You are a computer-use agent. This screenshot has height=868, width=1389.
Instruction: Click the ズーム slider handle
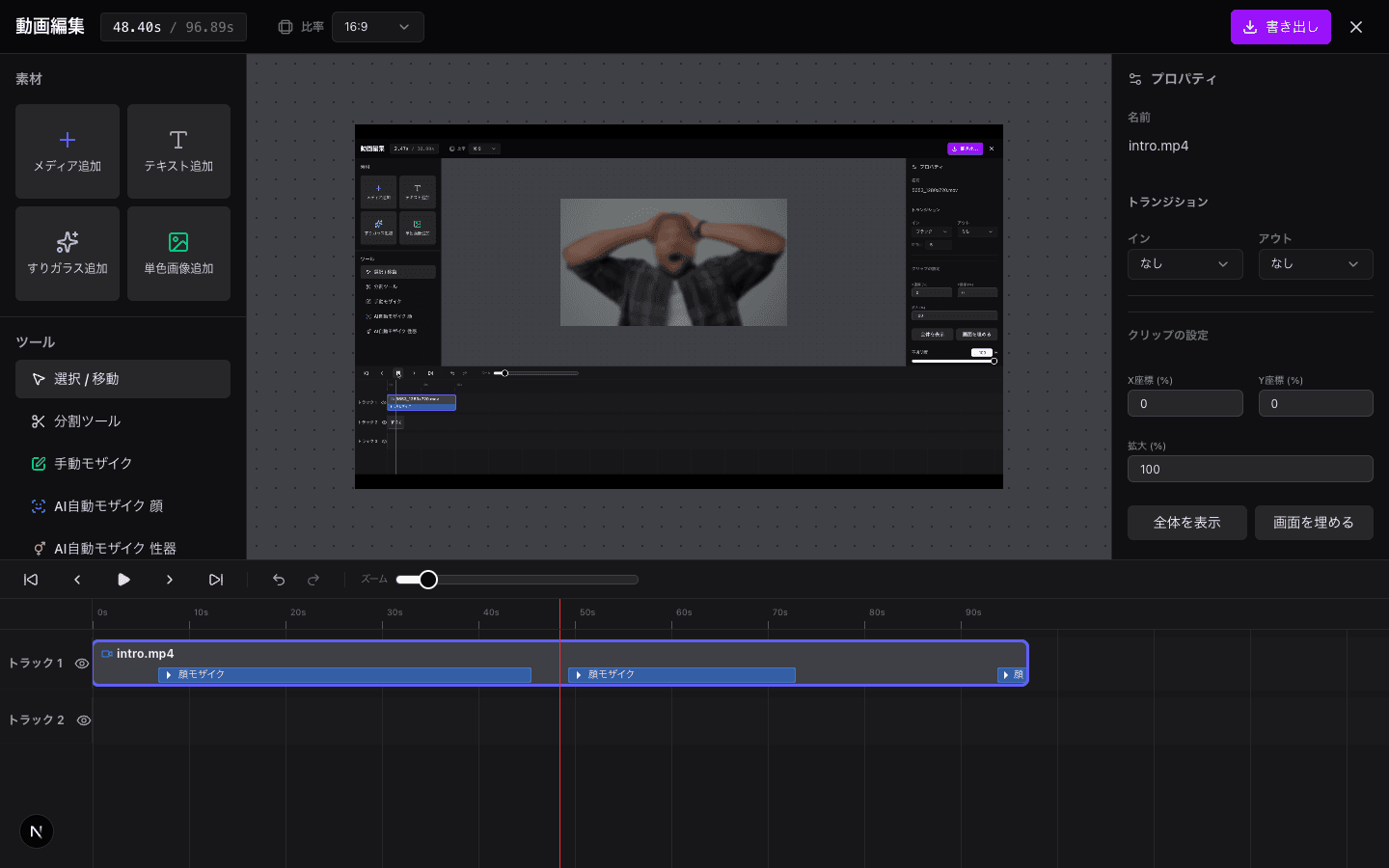click(428, 580)
